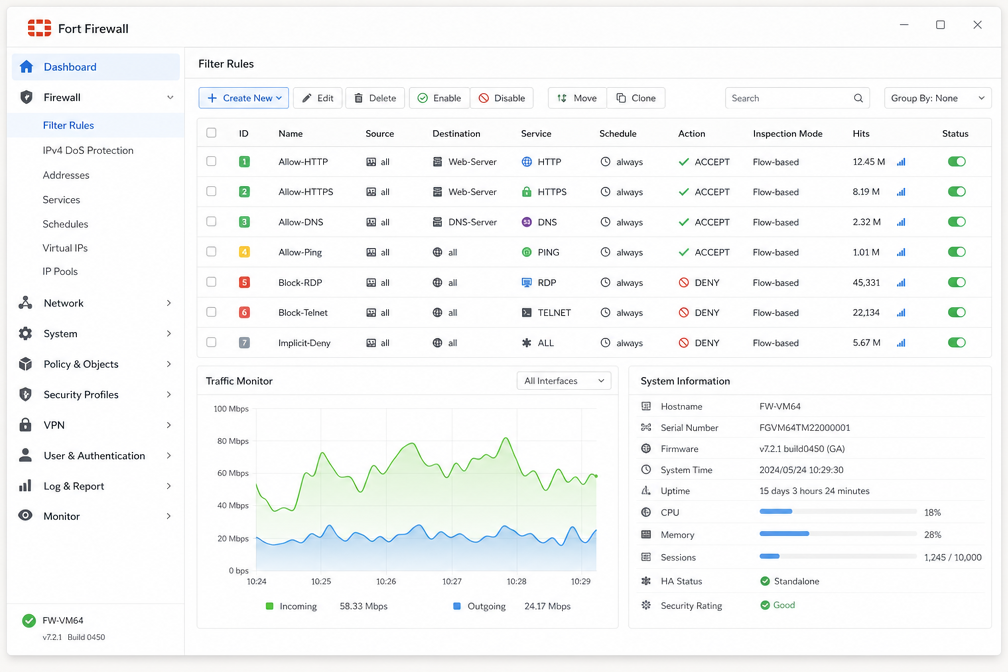
Task: Click the DENY icon in Block-Telnet row
Action: [x=684, y=313]
